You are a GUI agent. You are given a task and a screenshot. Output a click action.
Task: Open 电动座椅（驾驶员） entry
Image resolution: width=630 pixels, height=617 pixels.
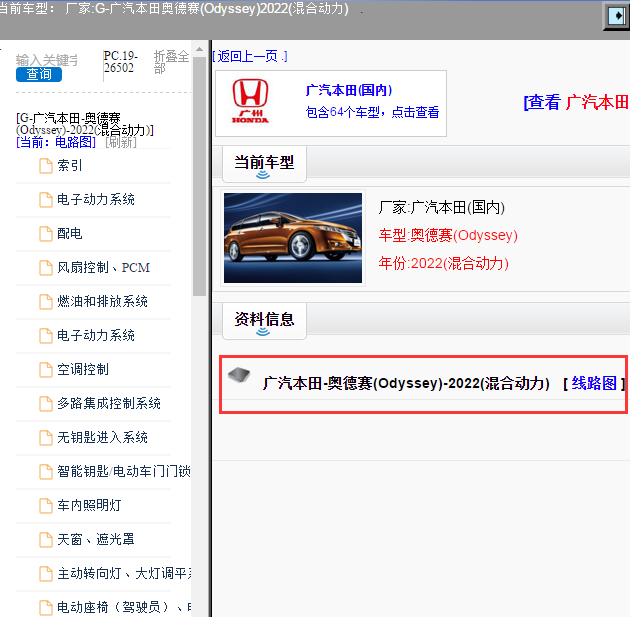coord(124,607)
